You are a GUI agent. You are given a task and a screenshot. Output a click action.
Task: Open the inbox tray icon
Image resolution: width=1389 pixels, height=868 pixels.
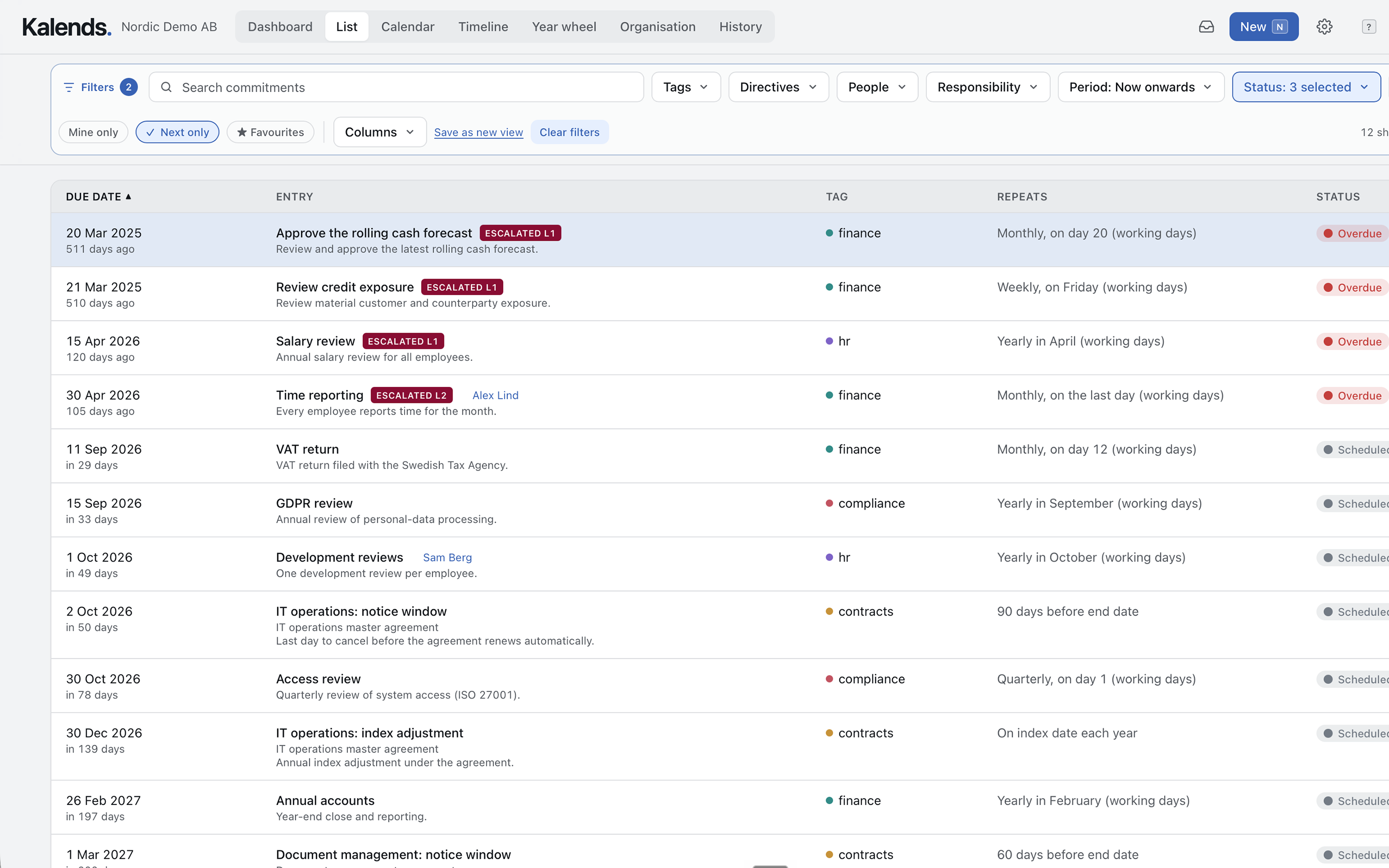[x=1206, y=26]
